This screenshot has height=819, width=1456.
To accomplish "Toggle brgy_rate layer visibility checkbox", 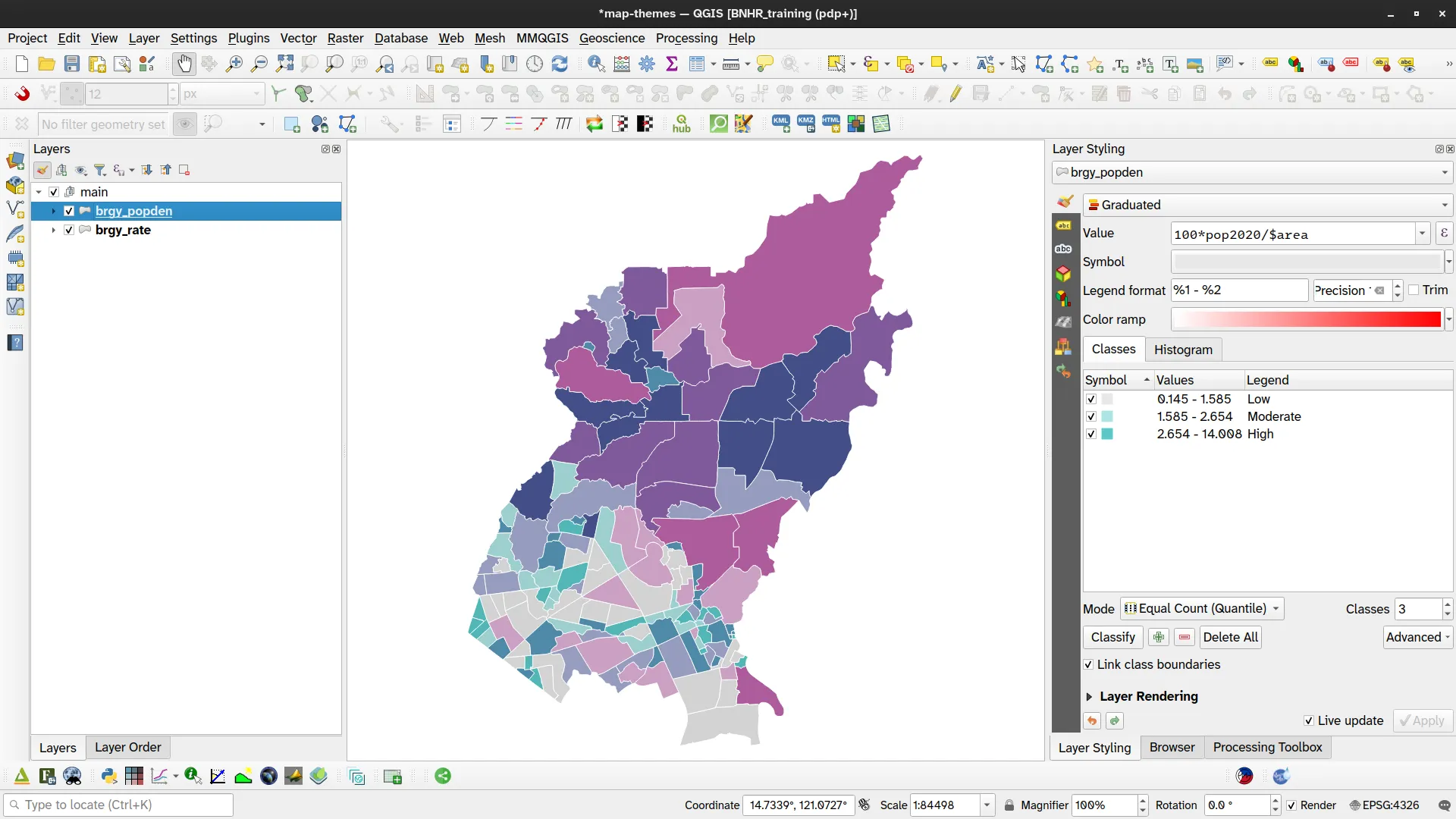I will (69, 230).
